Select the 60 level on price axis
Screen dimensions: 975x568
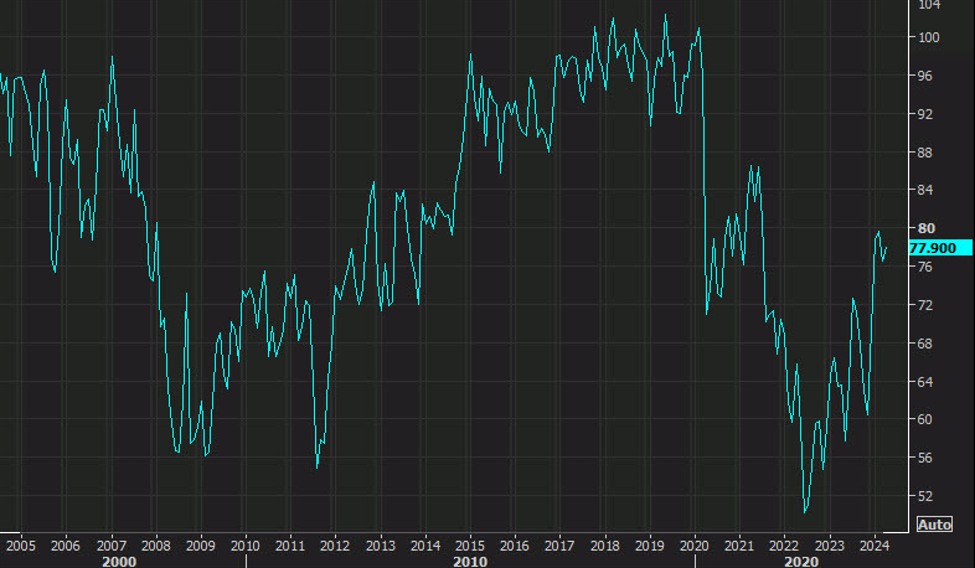point(925,419)
